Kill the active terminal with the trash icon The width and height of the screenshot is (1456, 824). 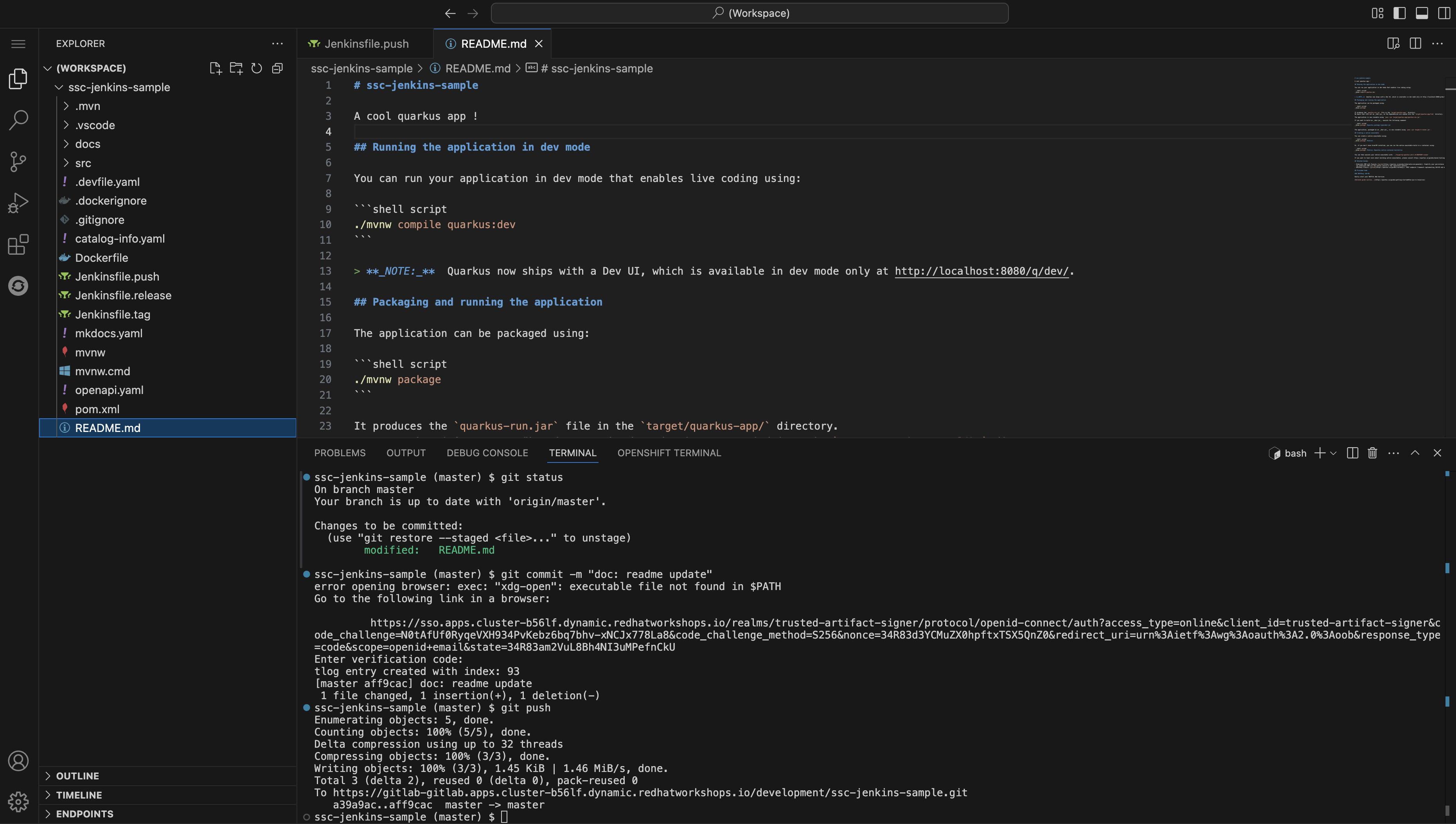(x=1372, y=453)
